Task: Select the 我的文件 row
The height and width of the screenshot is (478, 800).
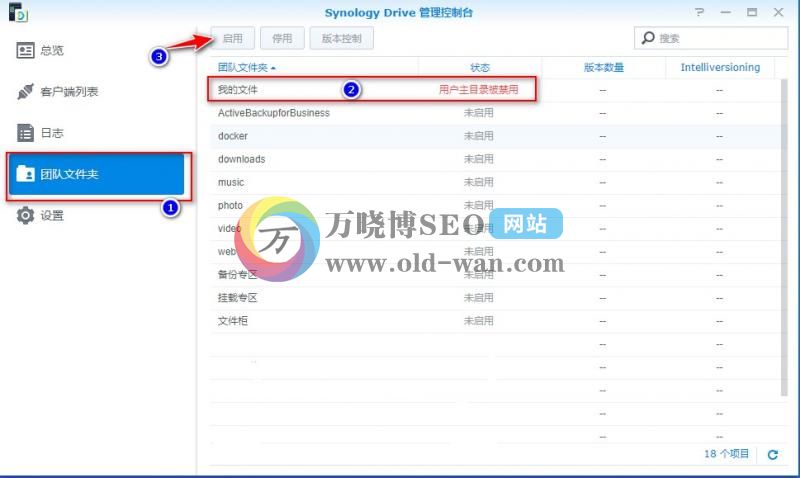Action: point(495,90)
